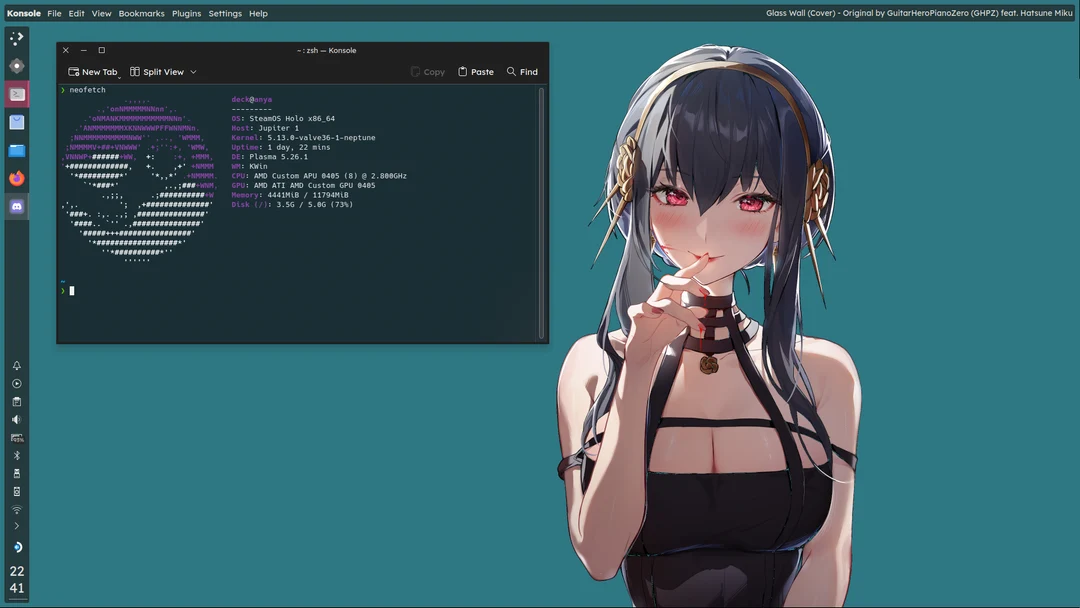Image resolution: width=1080 pixels, height=608 pixels.
Task: Open the battery level indicator in tray
Action: click(x=16, y=436)
